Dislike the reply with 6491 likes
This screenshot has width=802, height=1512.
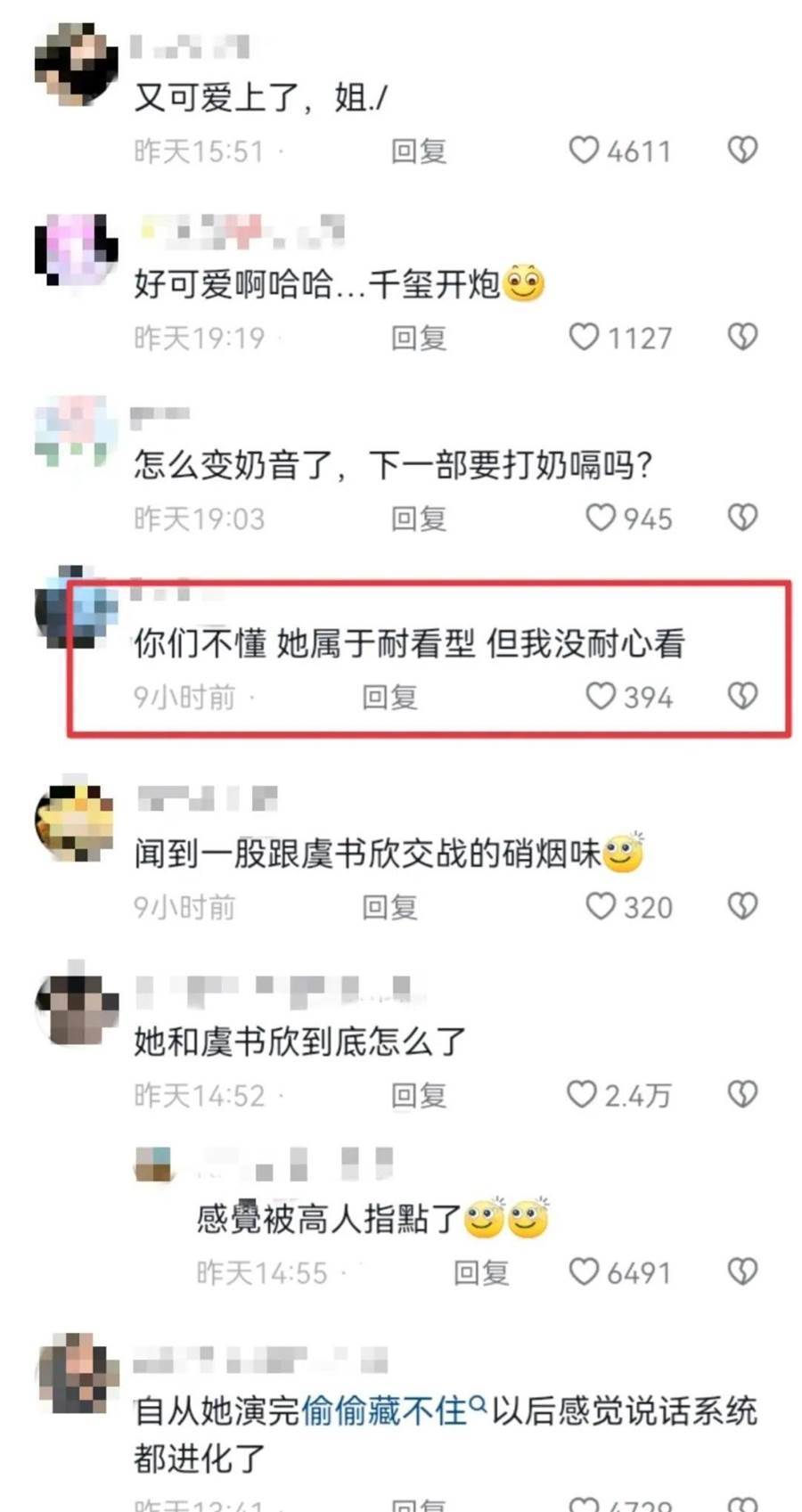pos(742,1271)
